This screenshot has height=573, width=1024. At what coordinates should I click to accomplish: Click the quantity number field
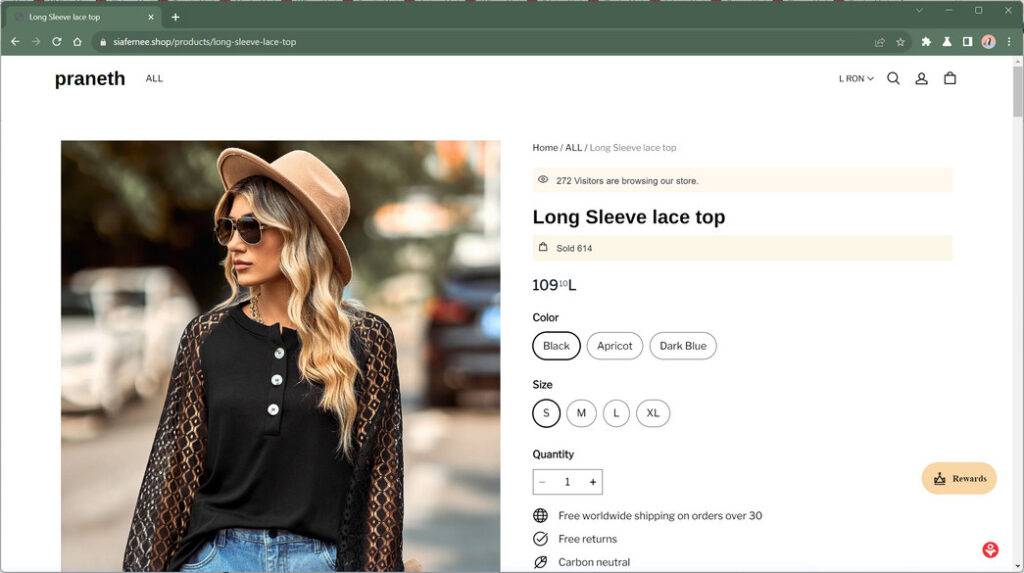click(567, 482)
